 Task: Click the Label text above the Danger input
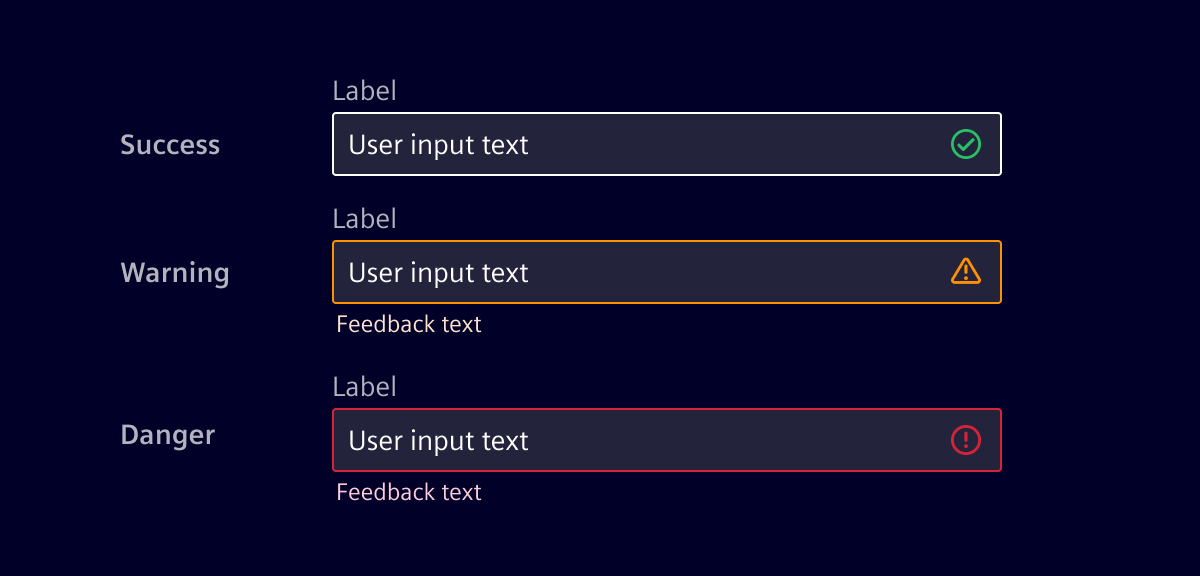click(364, 387)
